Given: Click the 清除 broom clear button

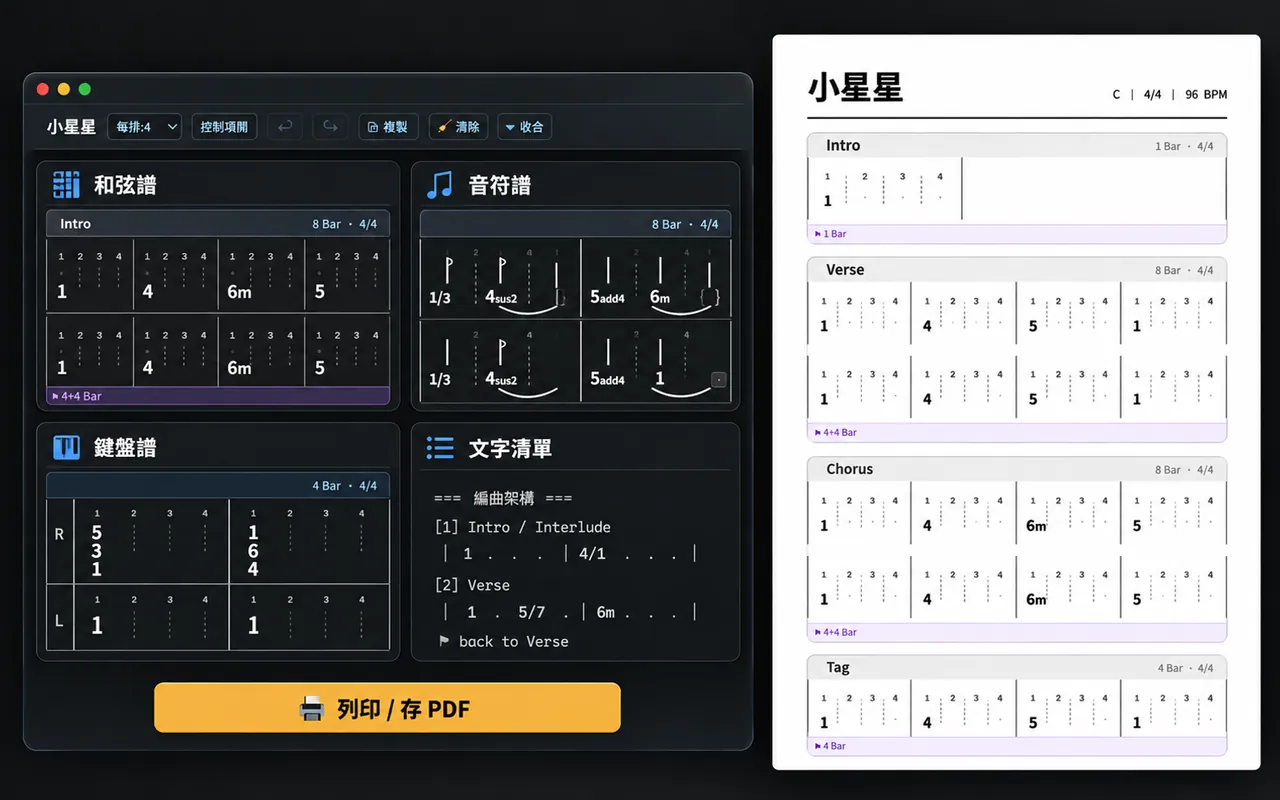Looking at the screenshot, I should (458, 127).
